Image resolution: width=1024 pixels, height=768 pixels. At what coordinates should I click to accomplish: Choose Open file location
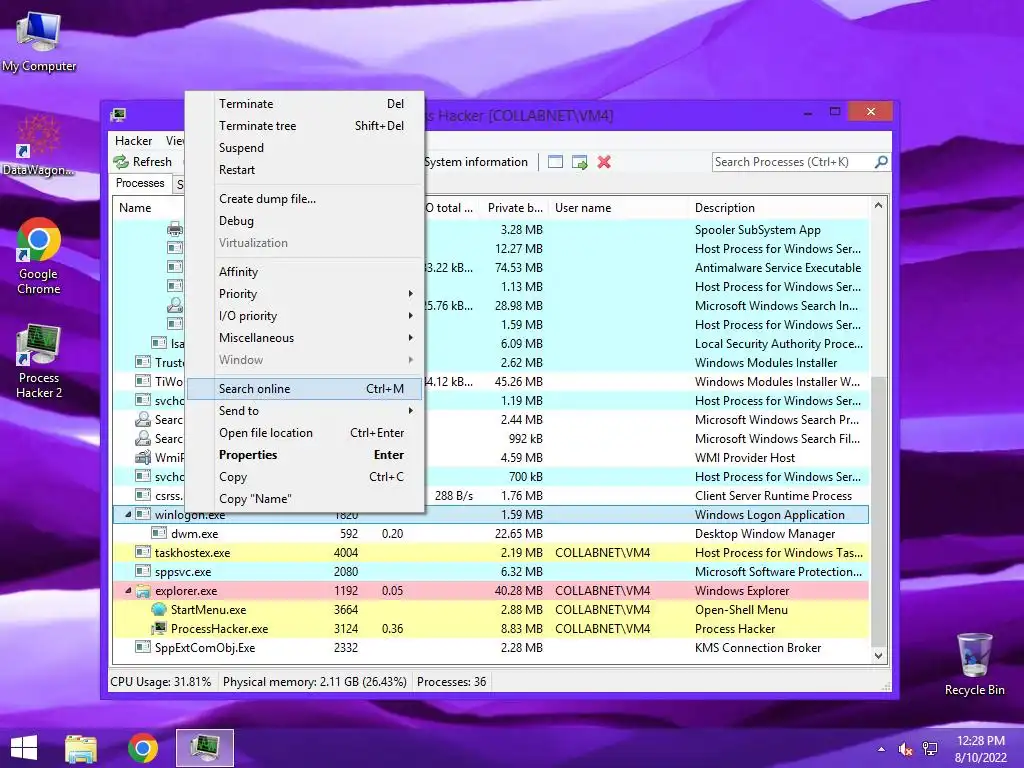[x=304, y=433]
